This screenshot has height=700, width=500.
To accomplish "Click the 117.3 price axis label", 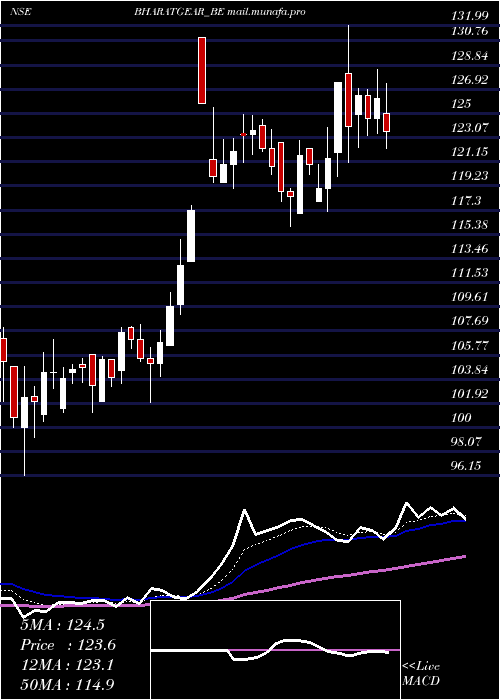I will 466,200.
